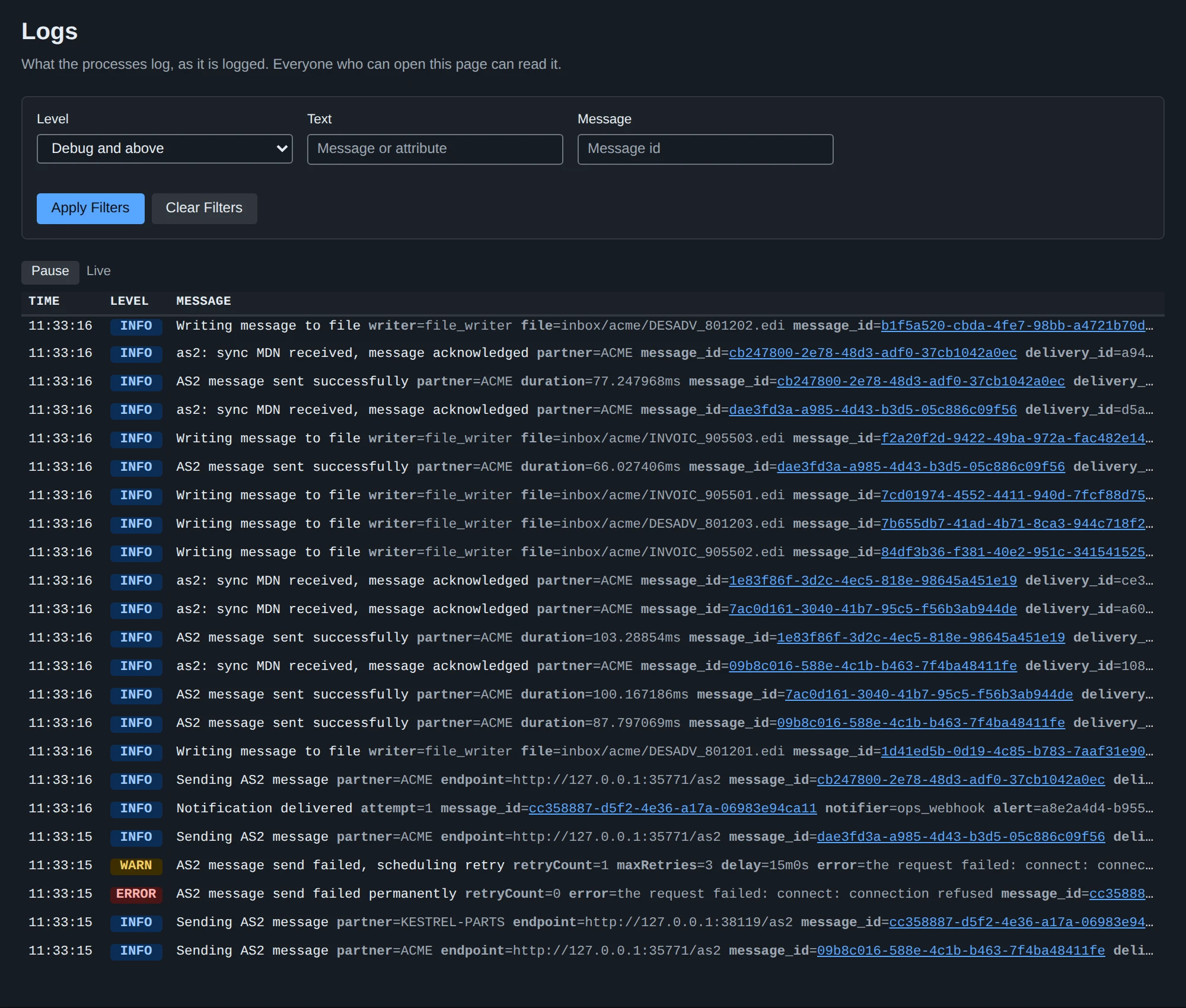Pause the live log stream
Screen dimensions: 1186x1008
tap(50, 272)
